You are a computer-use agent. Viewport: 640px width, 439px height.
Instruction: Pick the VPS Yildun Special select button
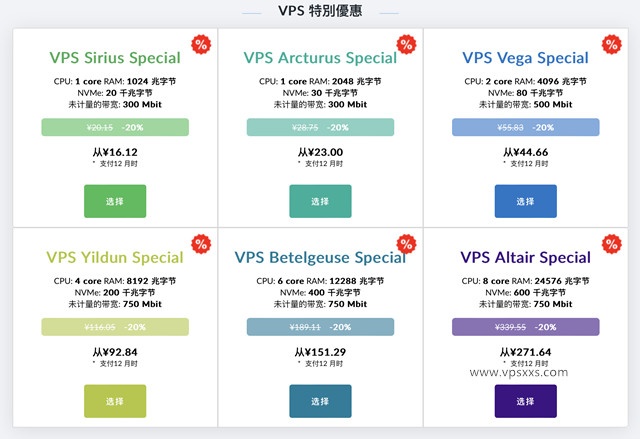coord(115,401)
